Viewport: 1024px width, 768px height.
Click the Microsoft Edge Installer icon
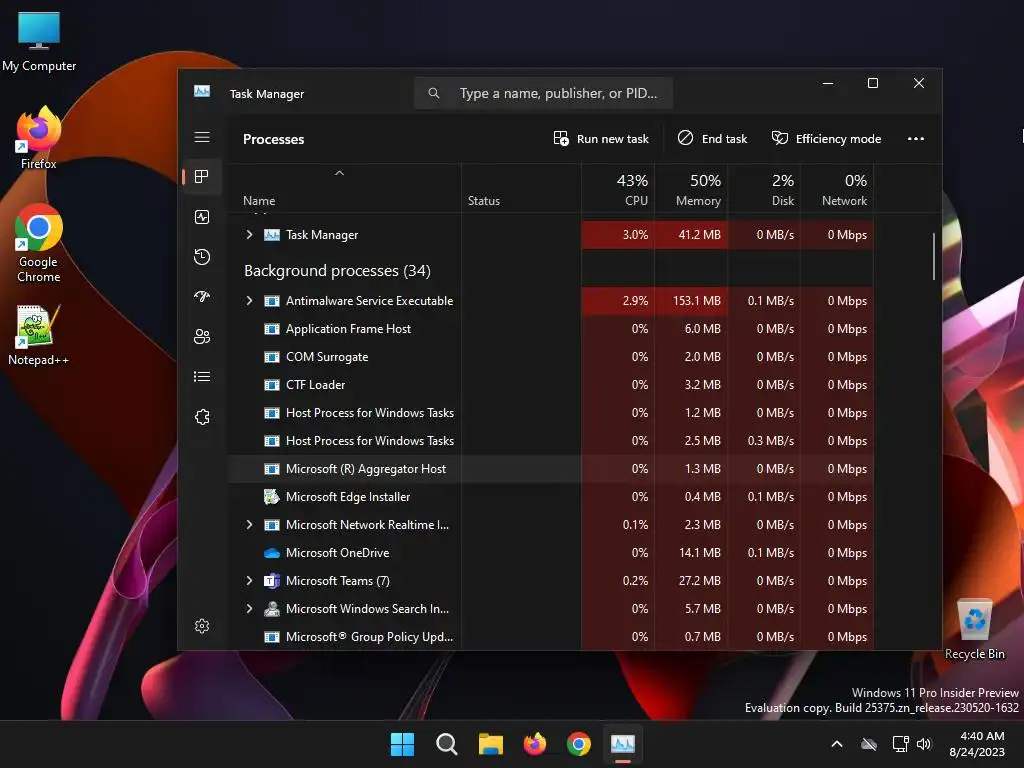click(272, 497)
